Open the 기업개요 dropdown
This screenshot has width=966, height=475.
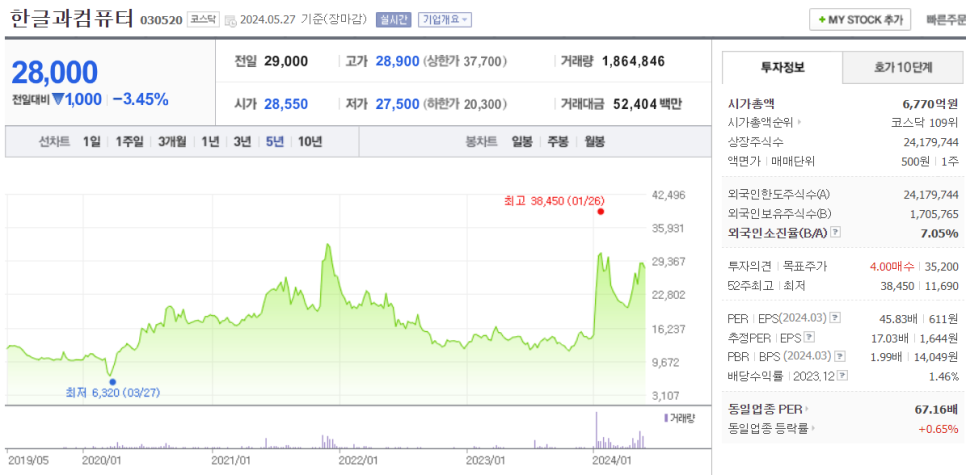[x=445, y=20]
